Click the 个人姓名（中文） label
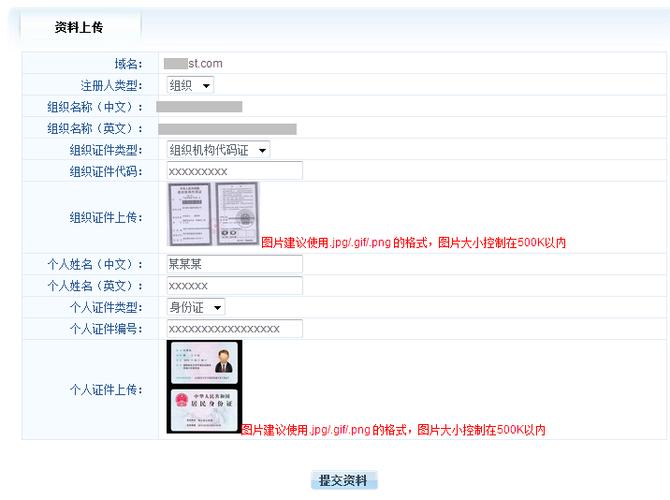 95,264
